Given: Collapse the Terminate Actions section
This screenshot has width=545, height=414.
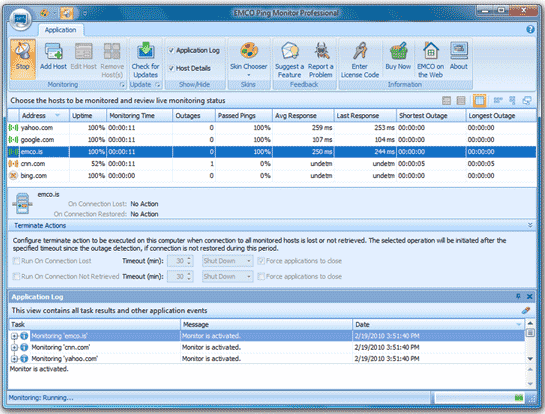Looking at the screenshot, I should 530,225.
